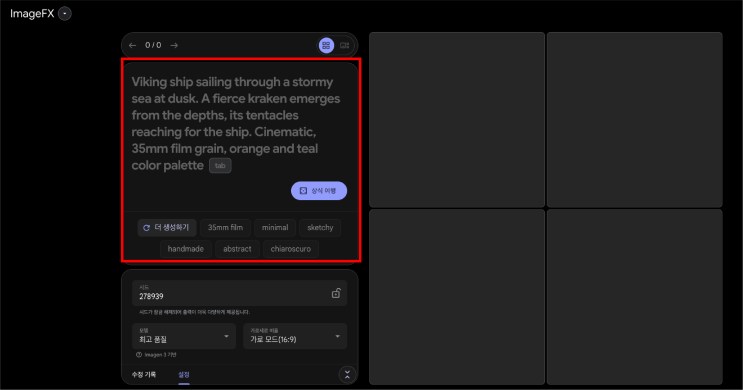Go to previous generation with left arrow
The width and height of the screenshot is (743, 390).
point(133,45)
